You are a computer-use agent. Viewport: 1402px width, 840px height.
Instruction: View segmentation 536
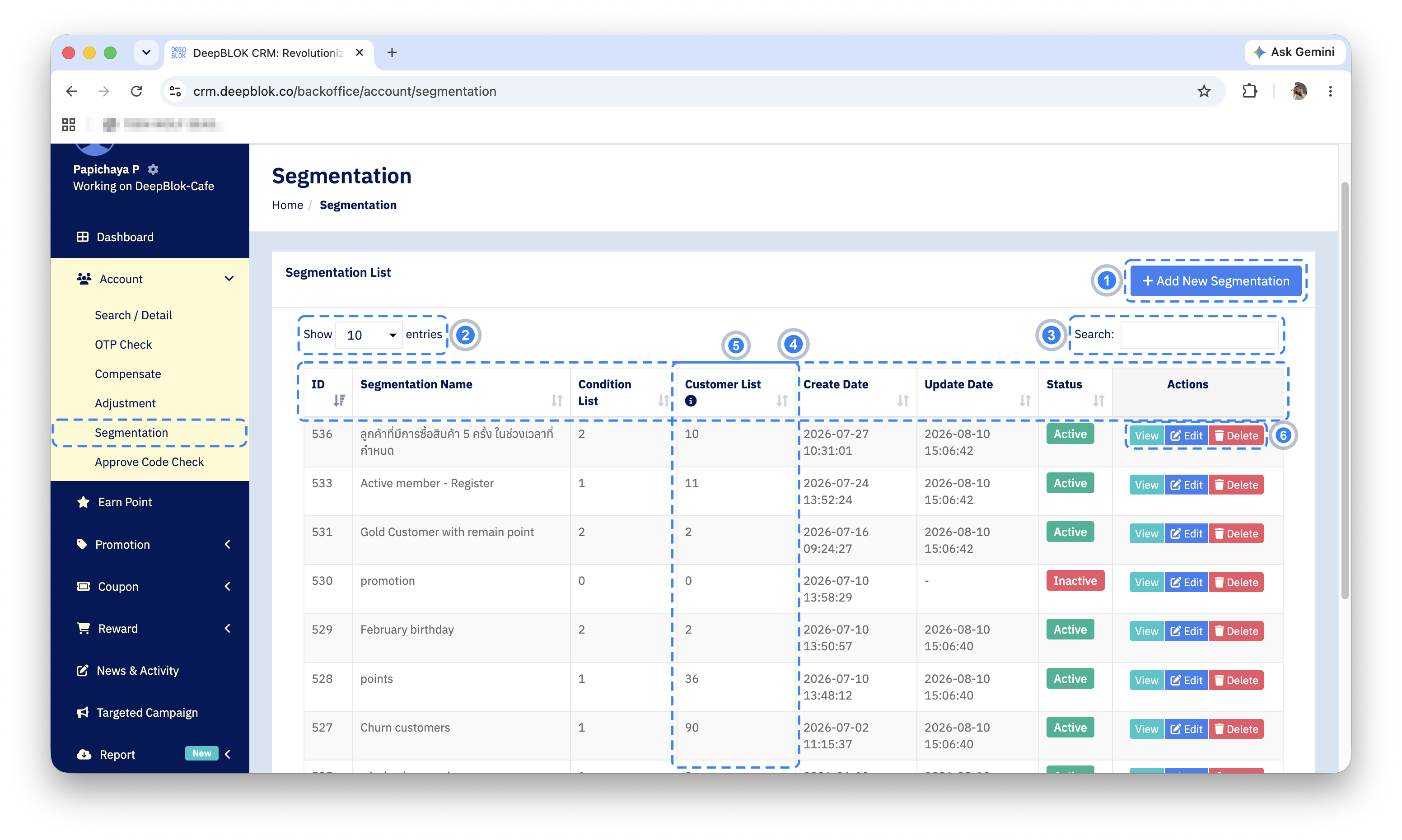point(1146,436)
